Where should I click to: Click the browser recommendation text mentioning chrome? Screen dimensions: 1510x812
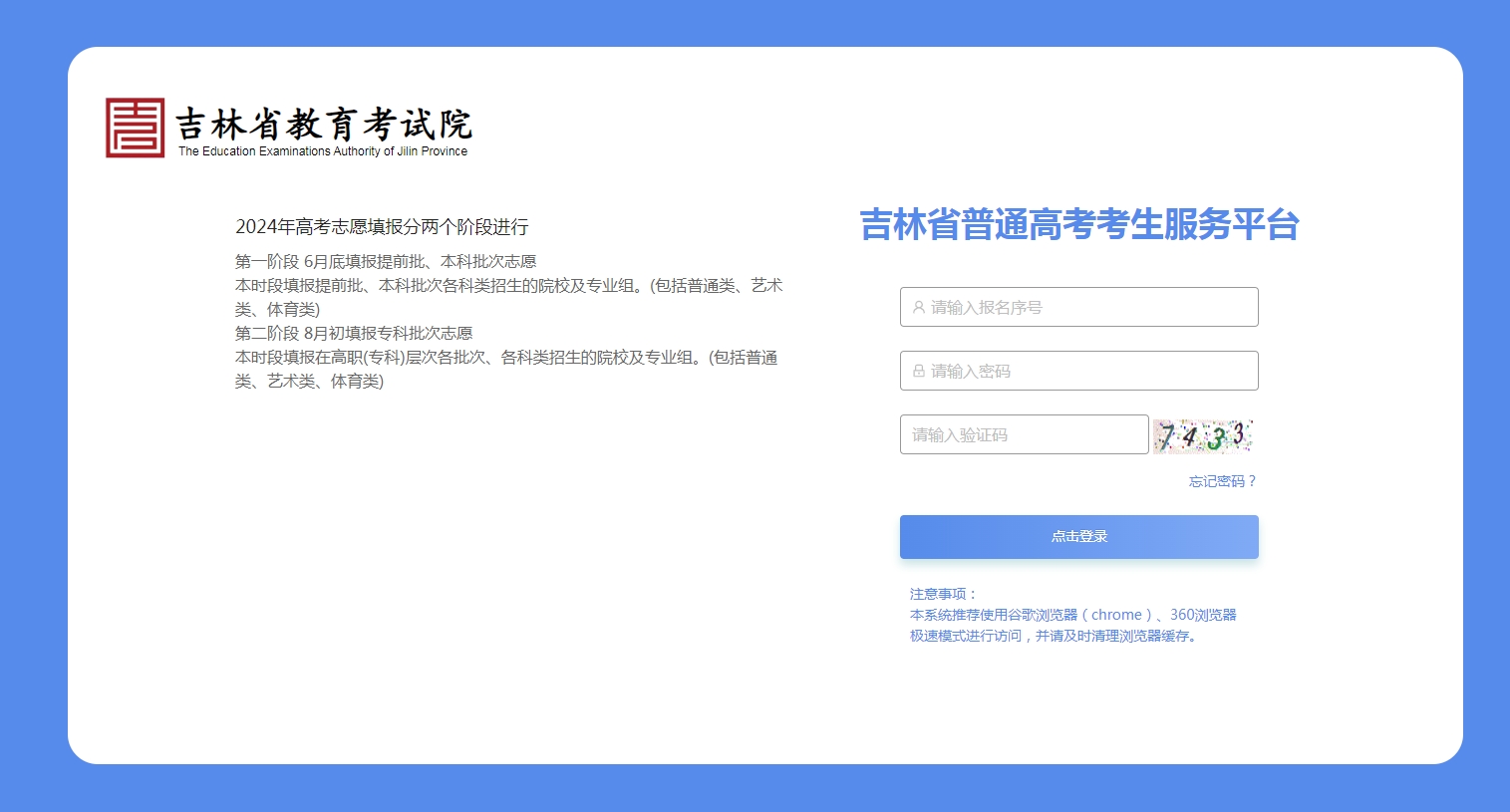tap(1072, 615)
